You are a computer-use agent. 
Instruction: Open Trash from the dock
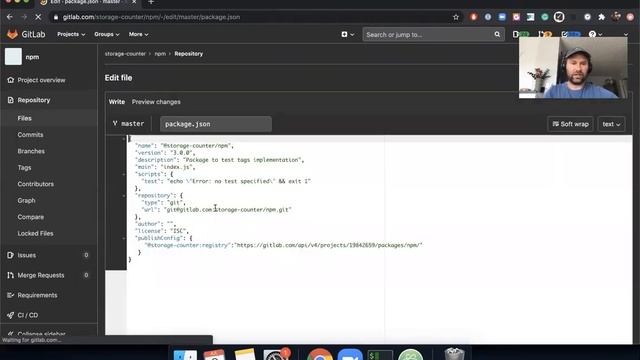point(454,354)
